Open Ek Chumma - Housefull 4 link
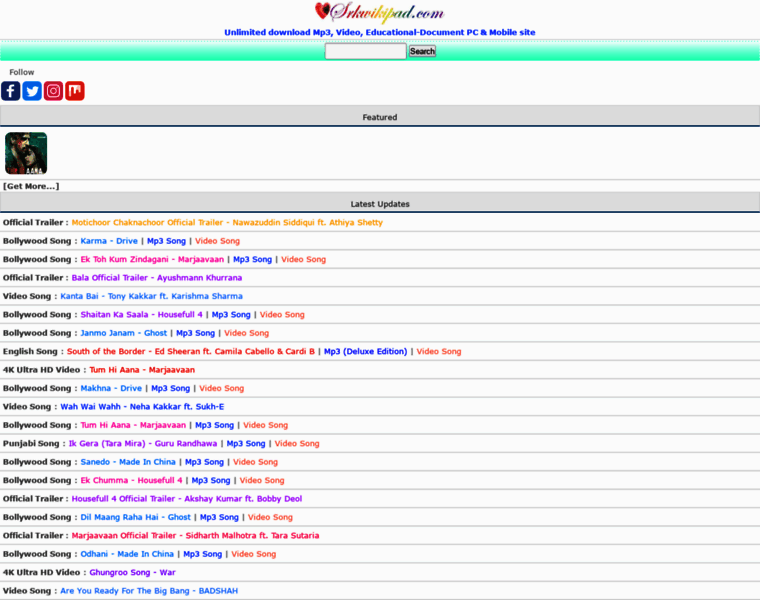The width and height of the screenshot is (760, 600). coord(131,480)
